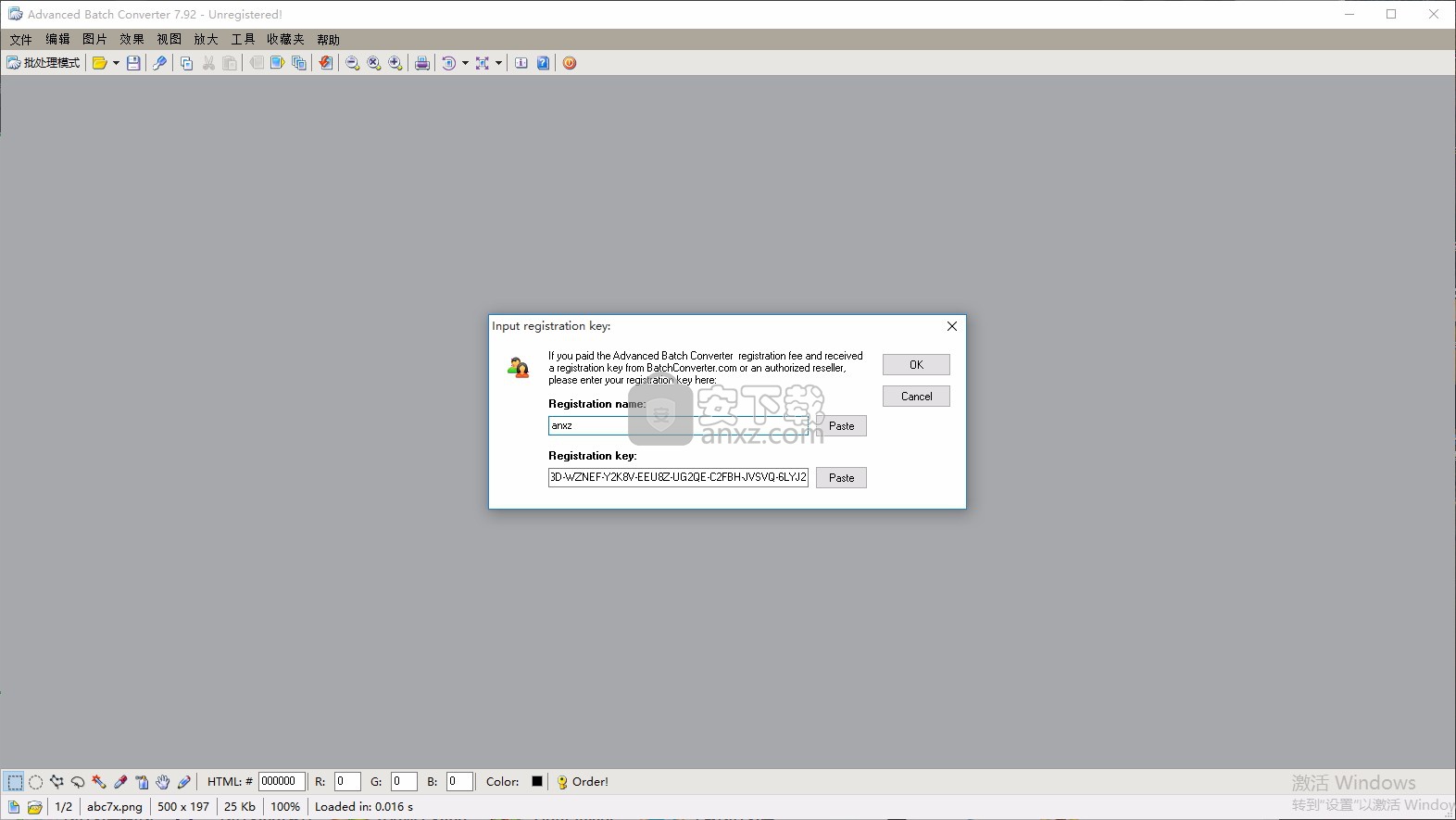
Task: Open the 帮助 menu
Action: click(x=328, y=39)
